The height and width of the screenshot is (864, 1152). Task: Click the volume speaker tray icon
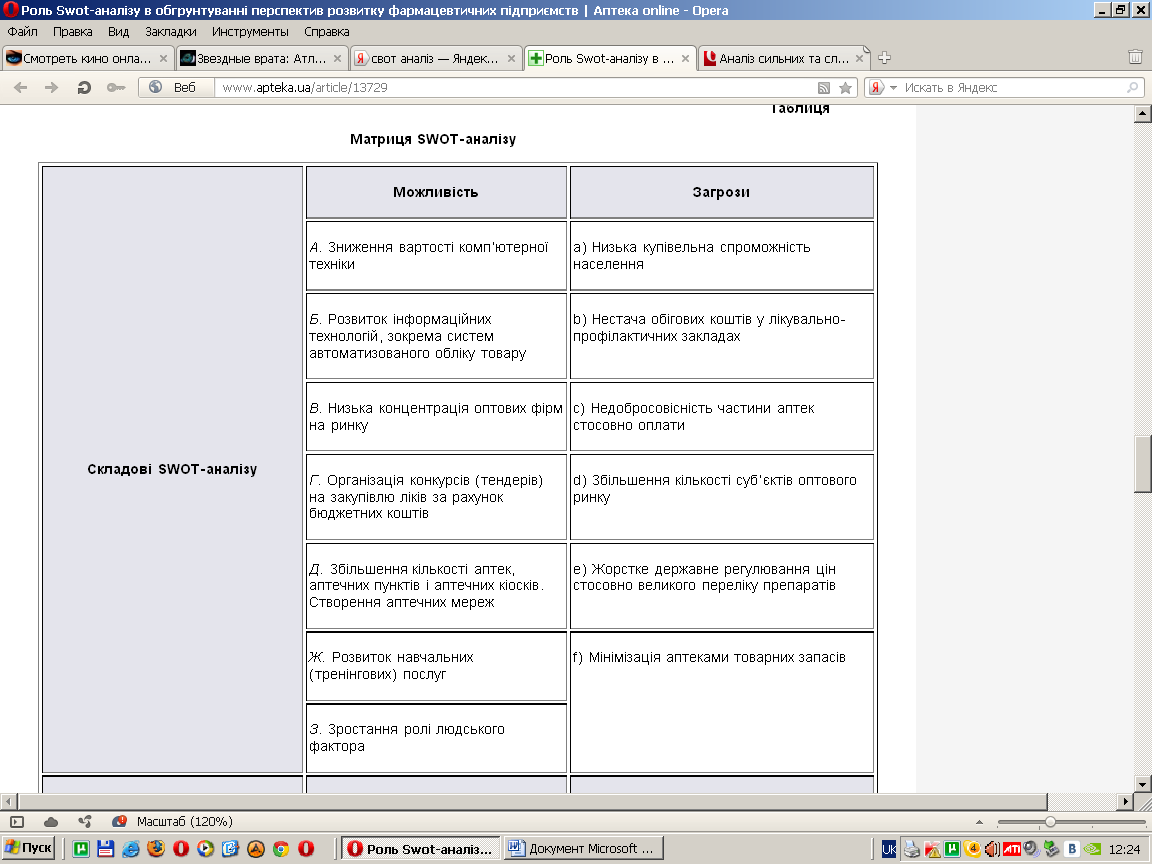991,849
